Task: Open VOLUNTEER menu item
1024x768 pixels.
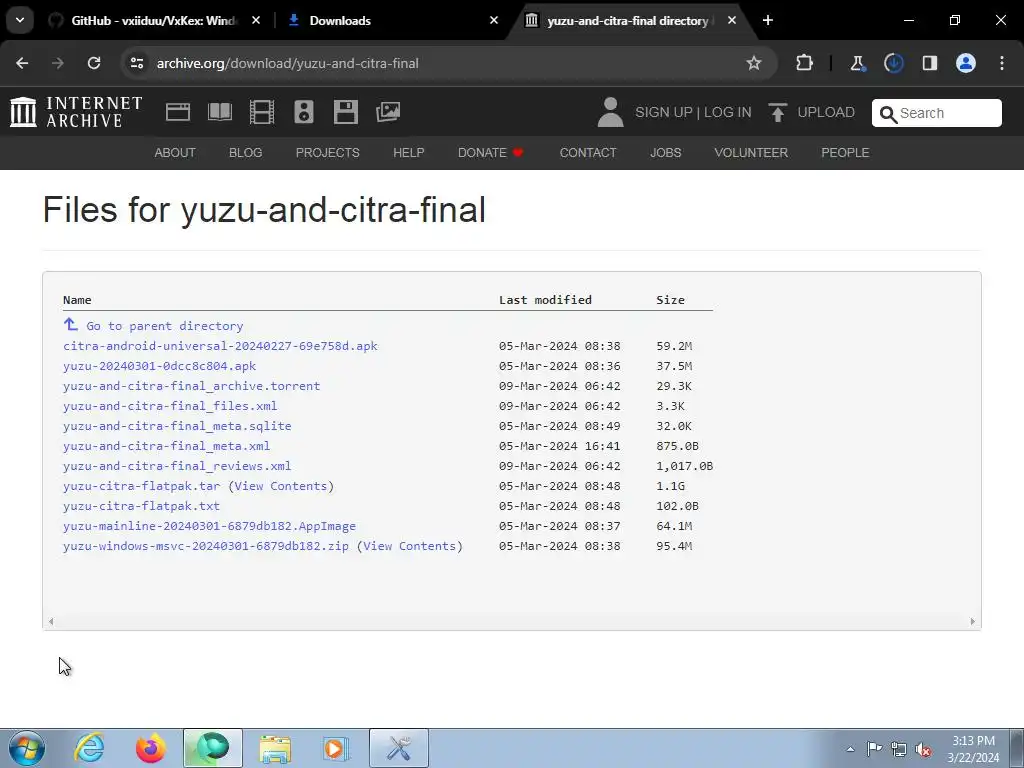Action: tap(751, 153)
